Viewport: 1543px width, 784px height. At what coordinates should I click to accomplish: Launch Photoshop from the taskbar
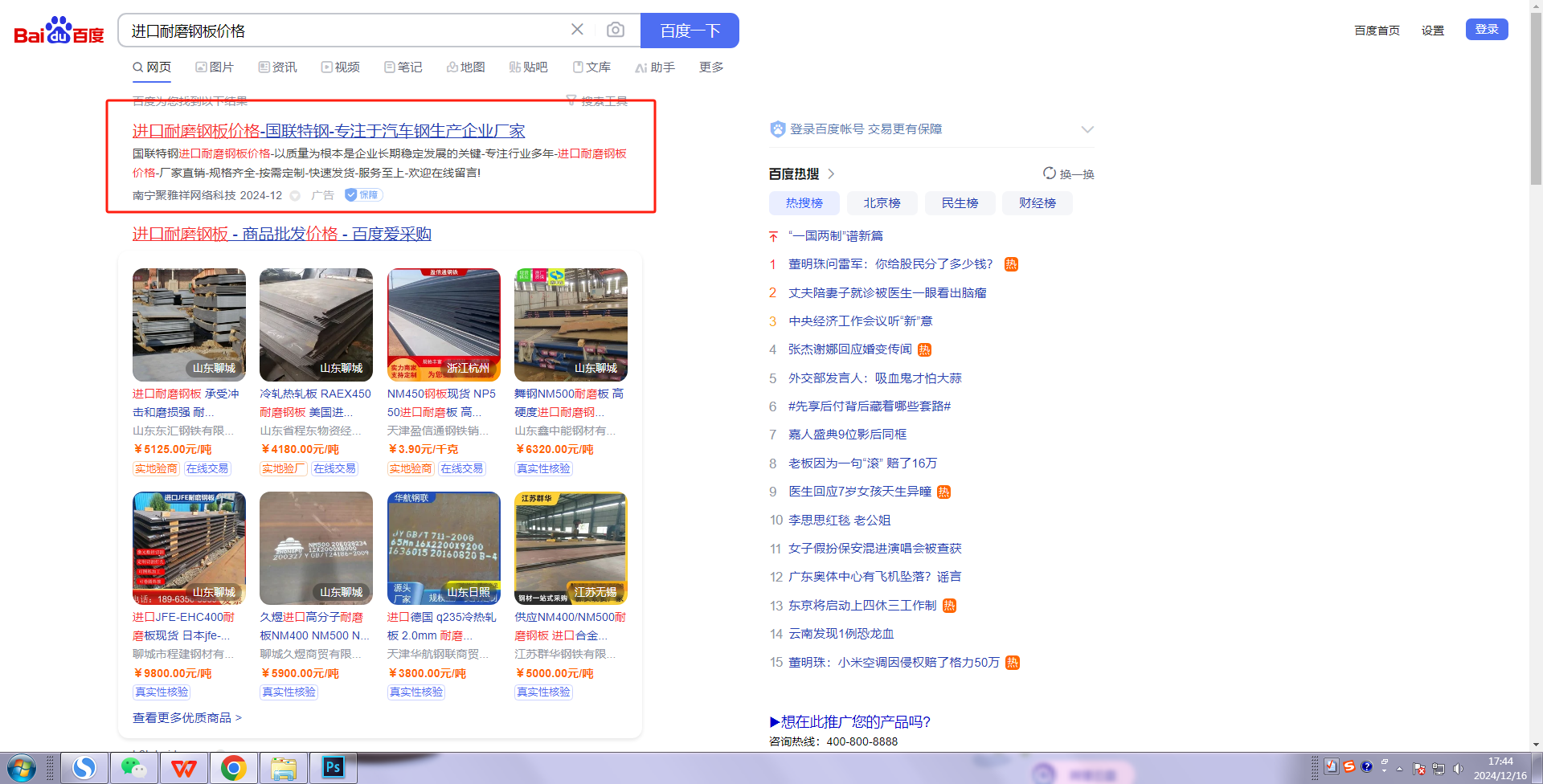(332, 769)
